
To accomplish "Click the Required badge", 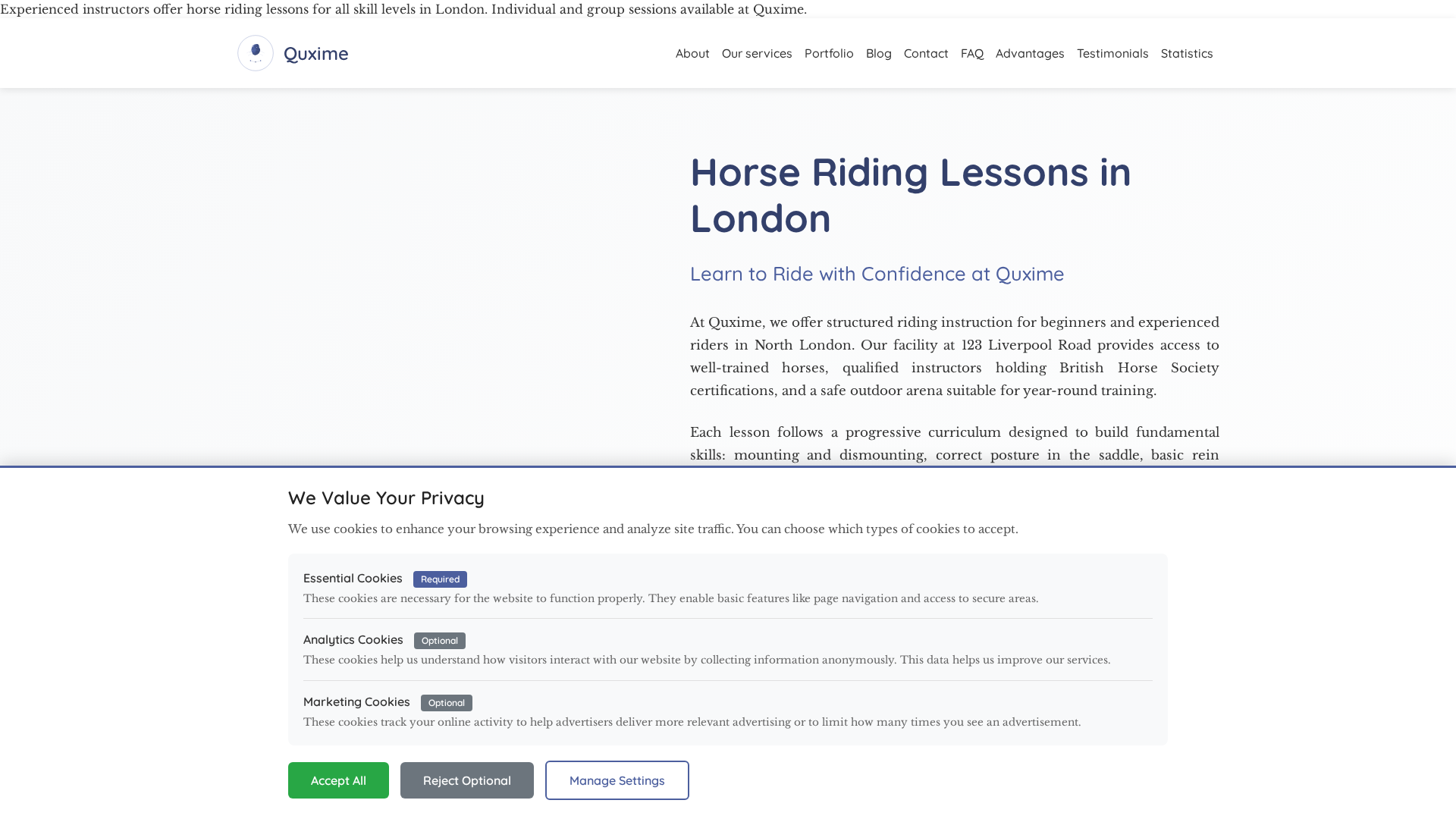I will (x=440, y=579).
